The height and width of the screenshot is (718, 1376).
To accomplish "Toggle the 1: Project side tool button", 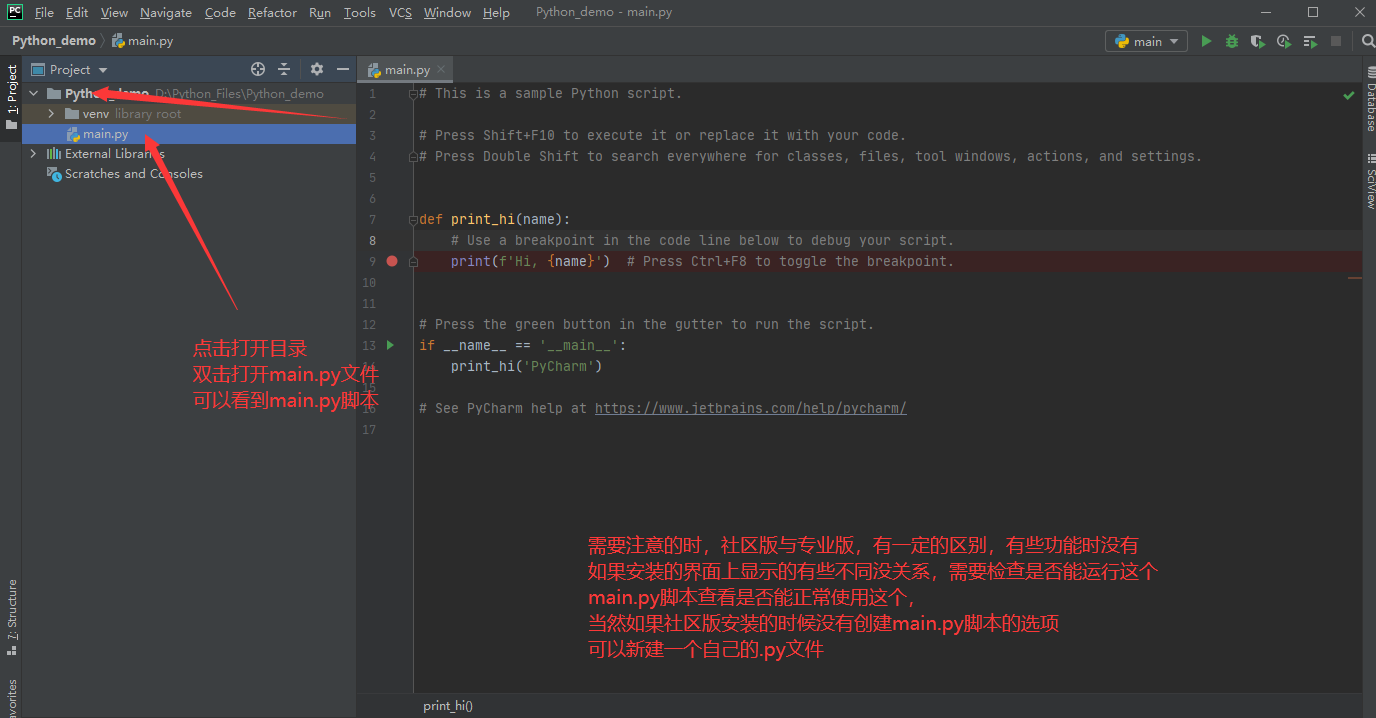I will tap(11, 98).
